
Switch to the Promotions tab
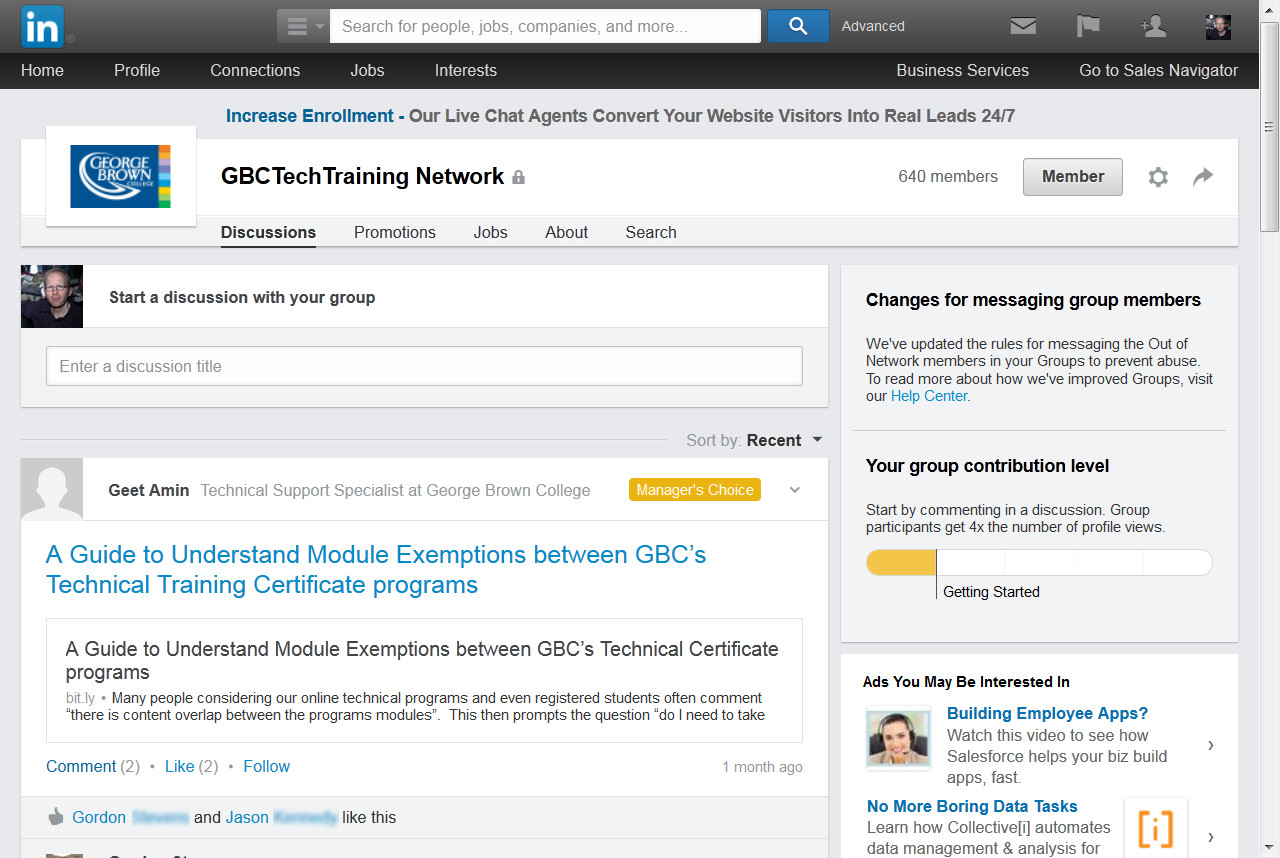point(395,232)
